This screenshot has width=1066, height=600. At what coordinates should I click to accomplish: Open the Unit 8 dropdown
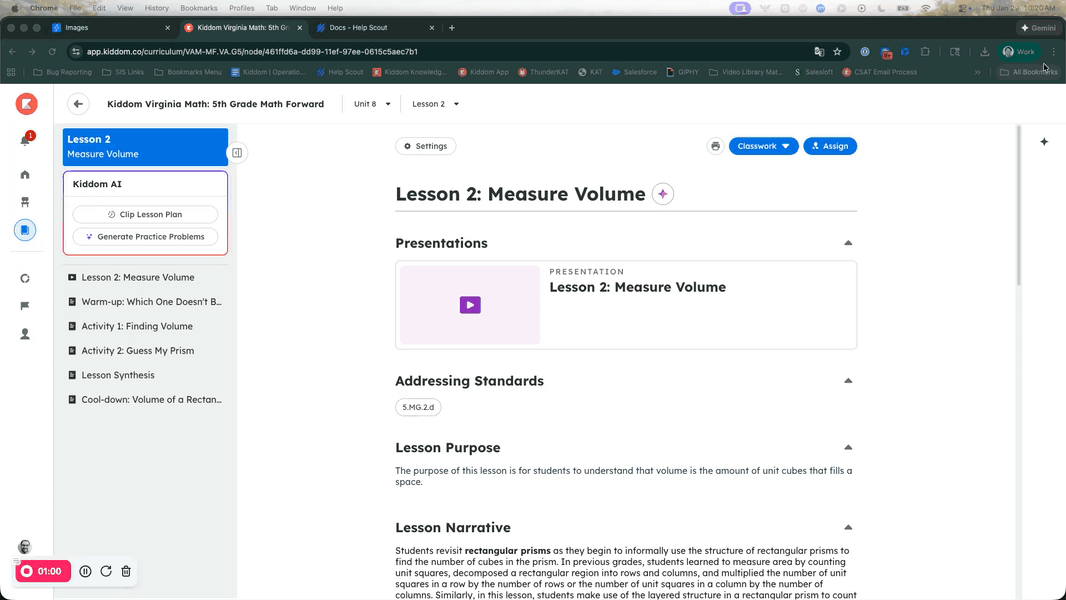coord(372,104)
